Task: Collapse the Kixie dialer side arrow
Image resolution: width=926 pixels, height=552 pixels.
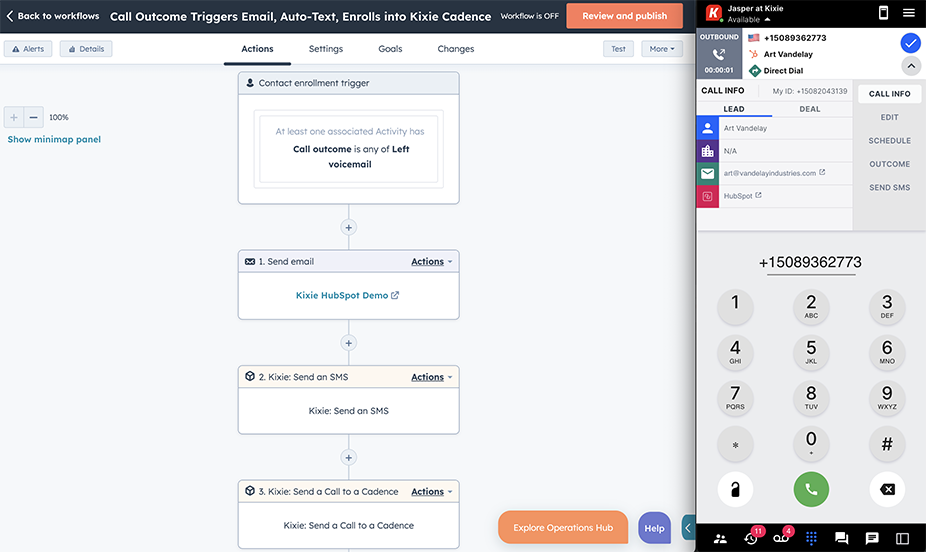Action: 688,528
